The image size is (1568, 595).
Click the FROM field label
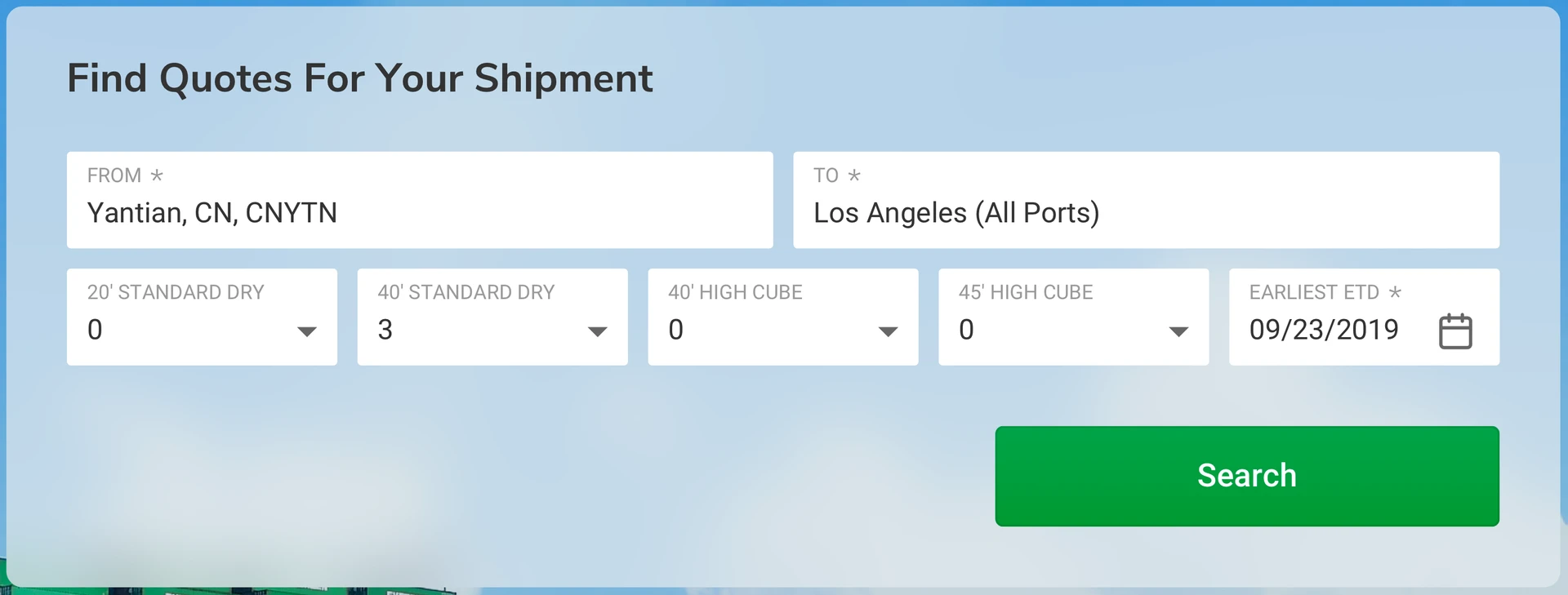click(114, 175)
